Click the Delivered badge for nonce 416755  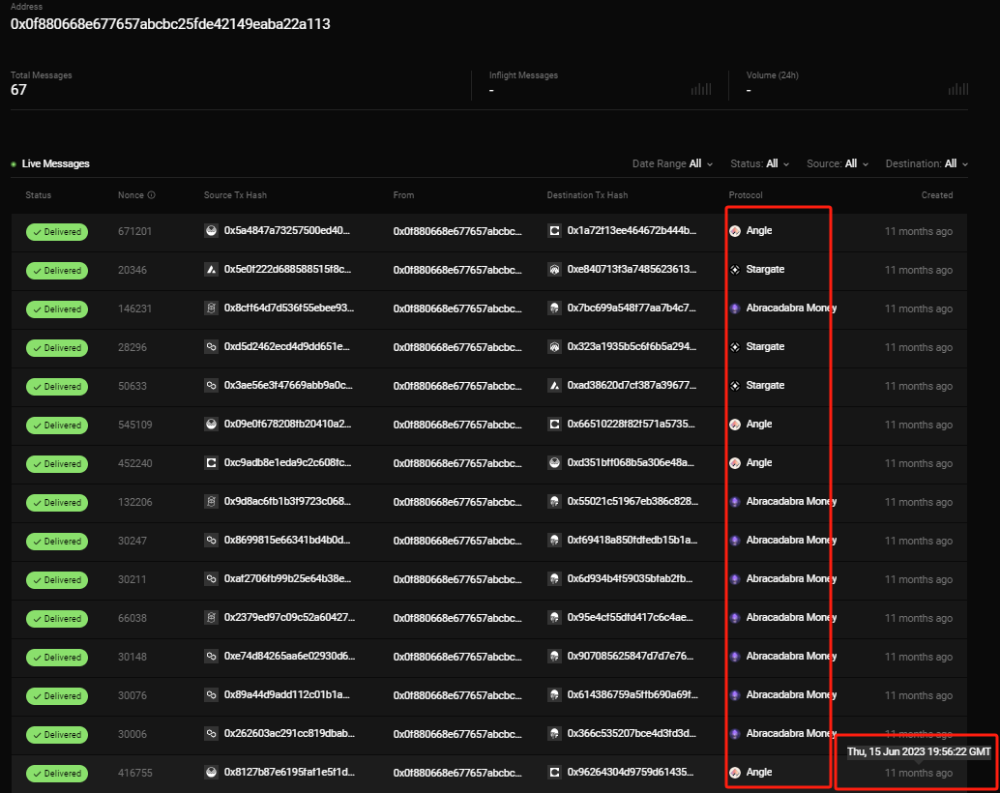57,773
